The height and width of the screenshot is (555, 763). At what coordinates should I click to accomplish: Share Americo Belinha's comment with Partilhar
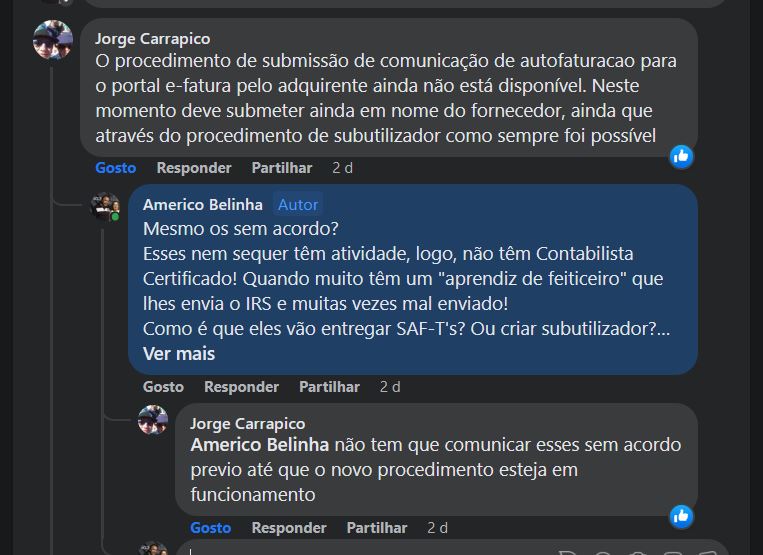click(x=329, y=386)
